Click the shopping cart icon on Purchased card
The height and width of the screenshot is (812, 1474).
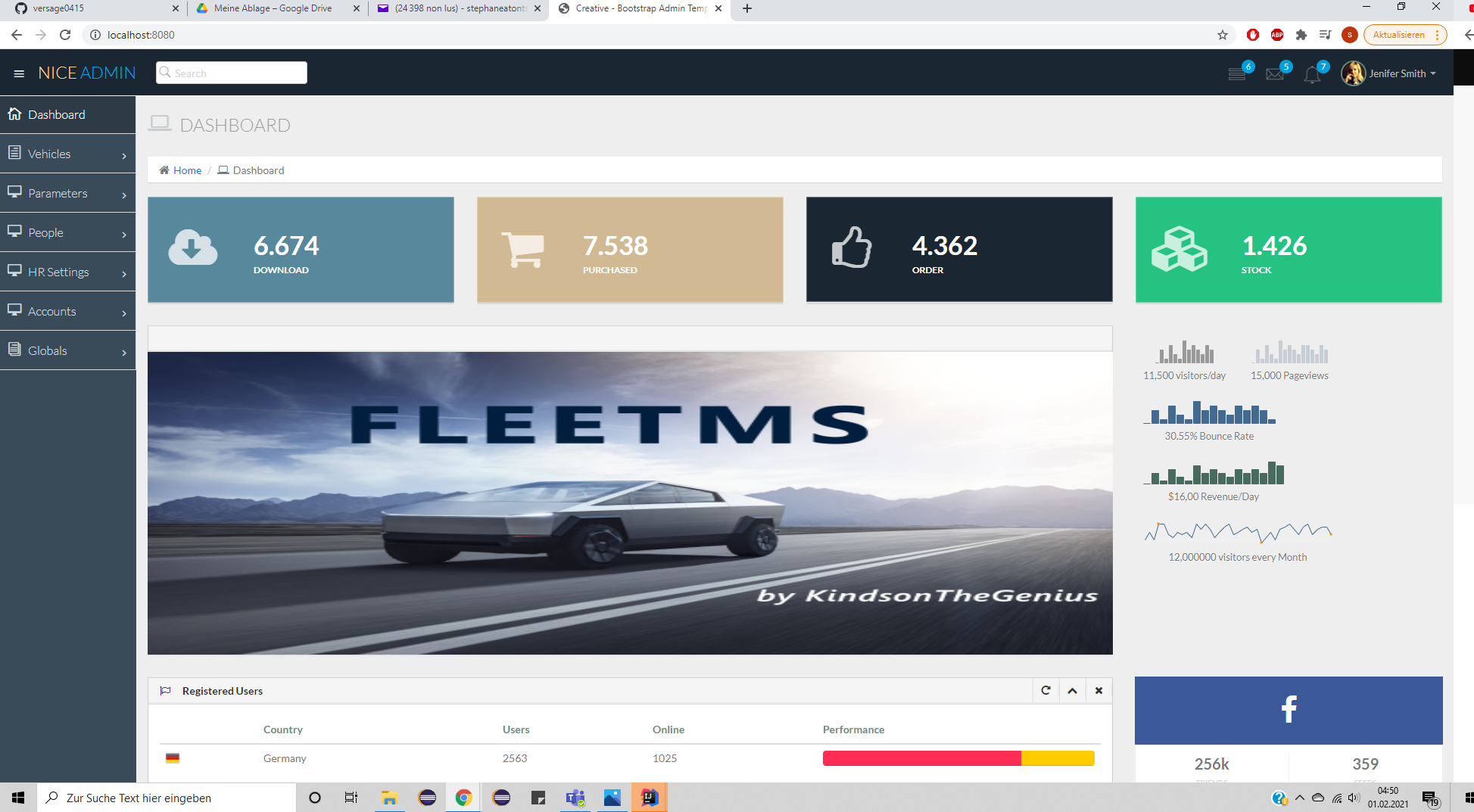pos(522,249)
